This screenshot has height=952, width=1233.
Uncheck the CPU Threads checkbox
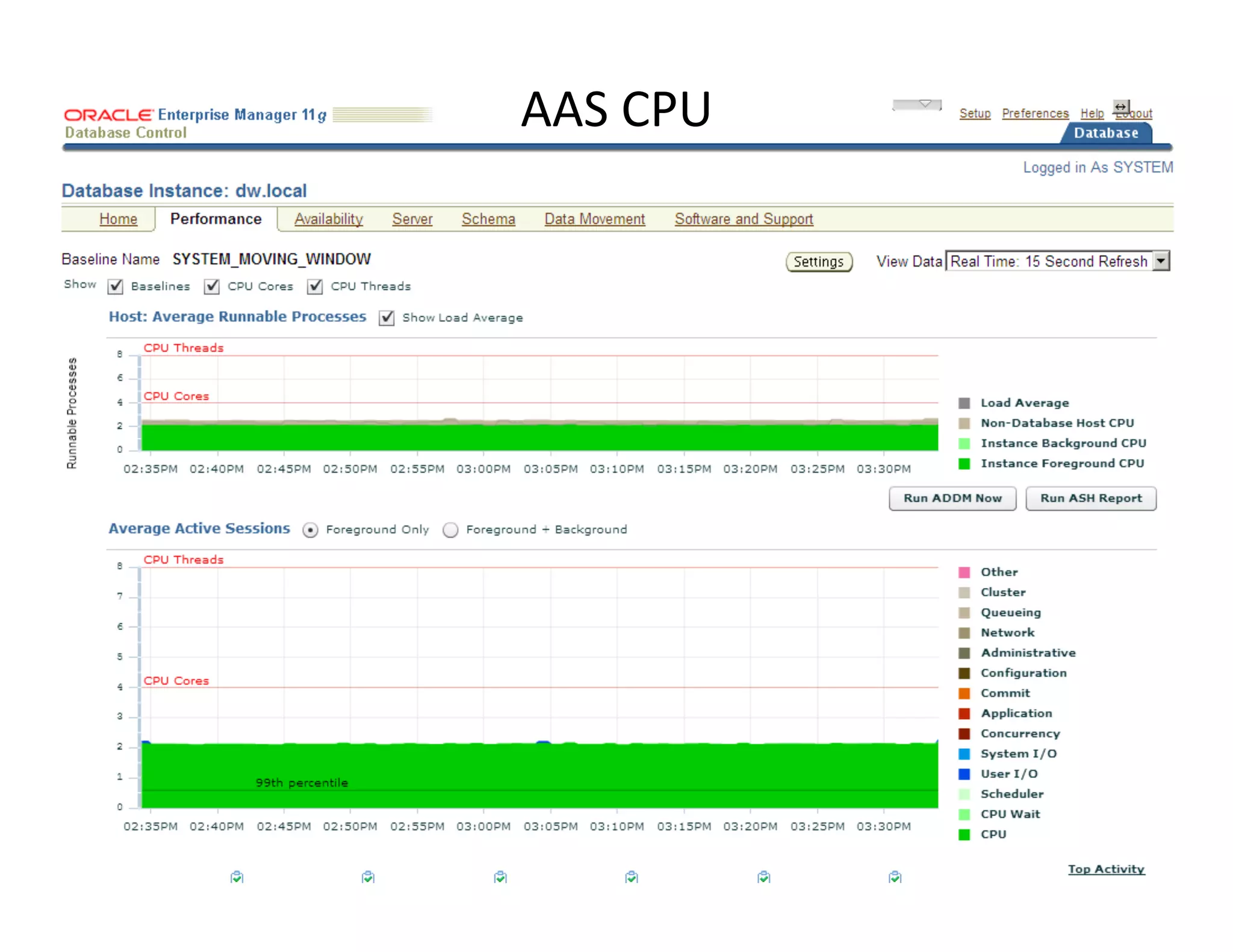315,286
